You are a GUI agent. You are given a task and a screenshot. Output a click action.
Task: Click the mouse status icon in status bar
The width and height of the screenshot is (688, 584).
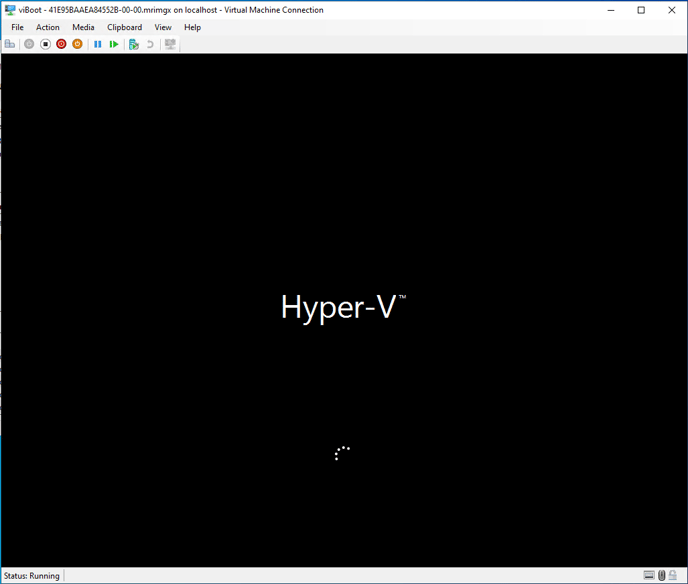pyautogui.click(x=662, y=575)
